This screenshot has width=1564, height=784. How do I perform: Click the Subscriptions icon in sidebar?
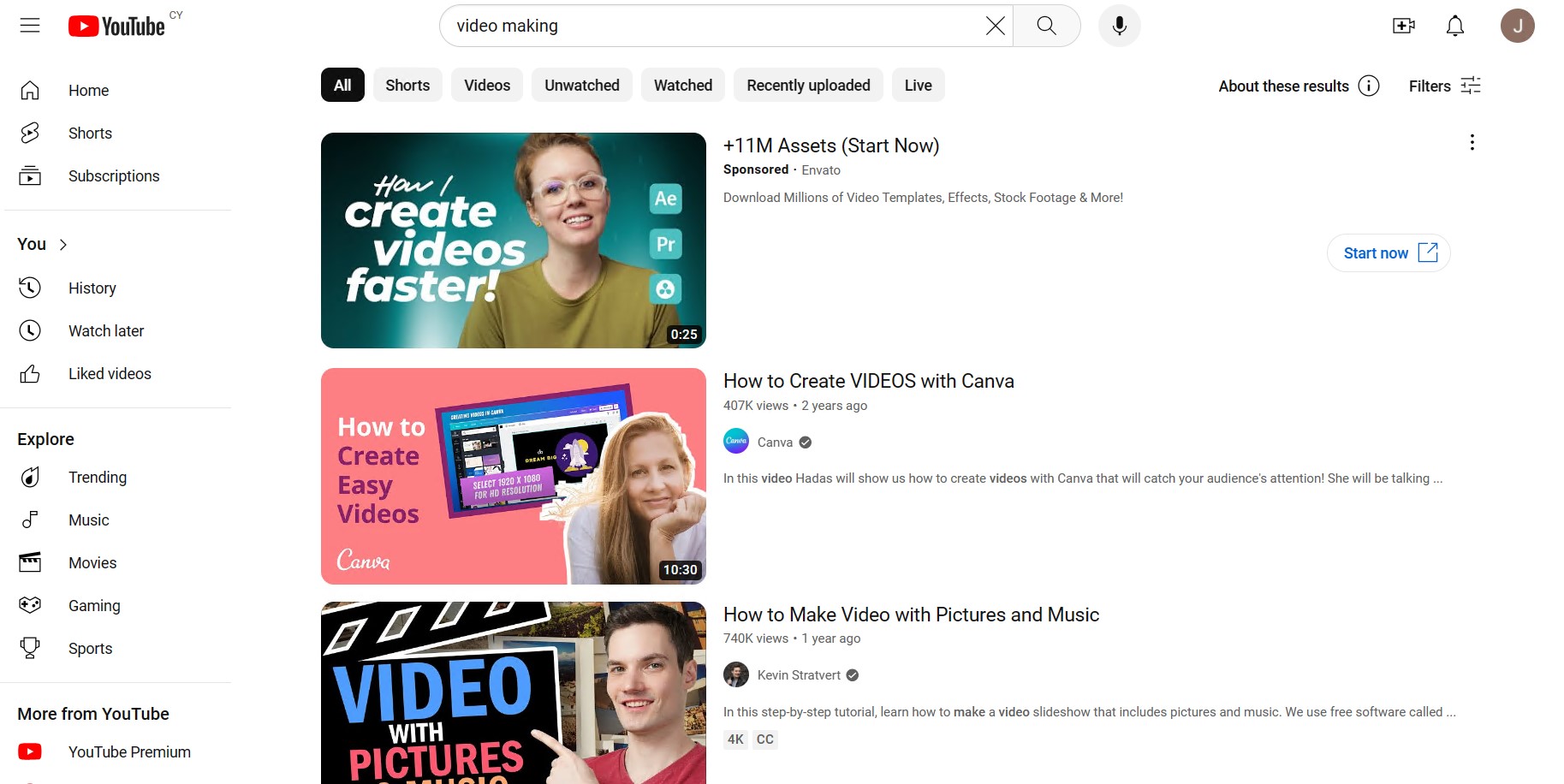click(x=30, y=175)
